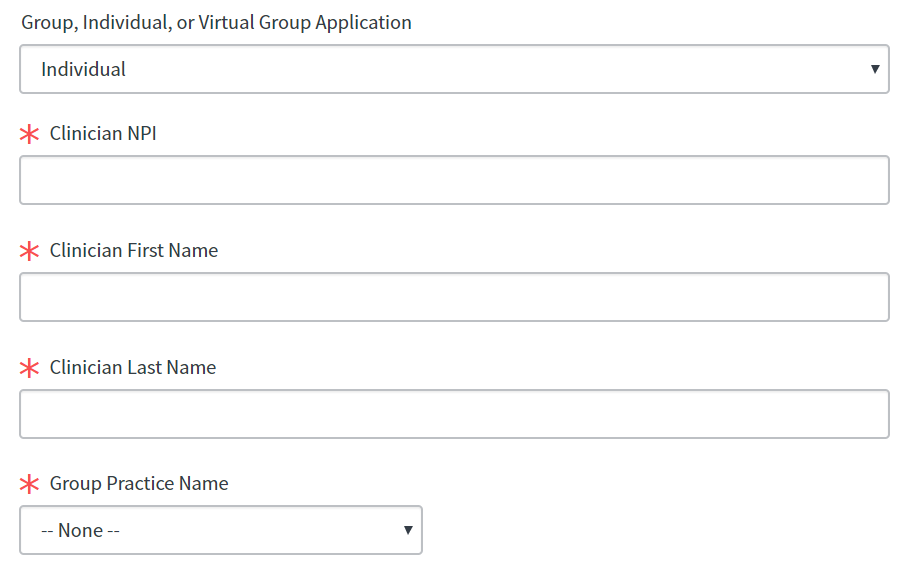The width and height of the screenshot is (922, 582).
Task: Click the arrow on the '-- None --' dropdown
Action: click(x=408, y=530)
